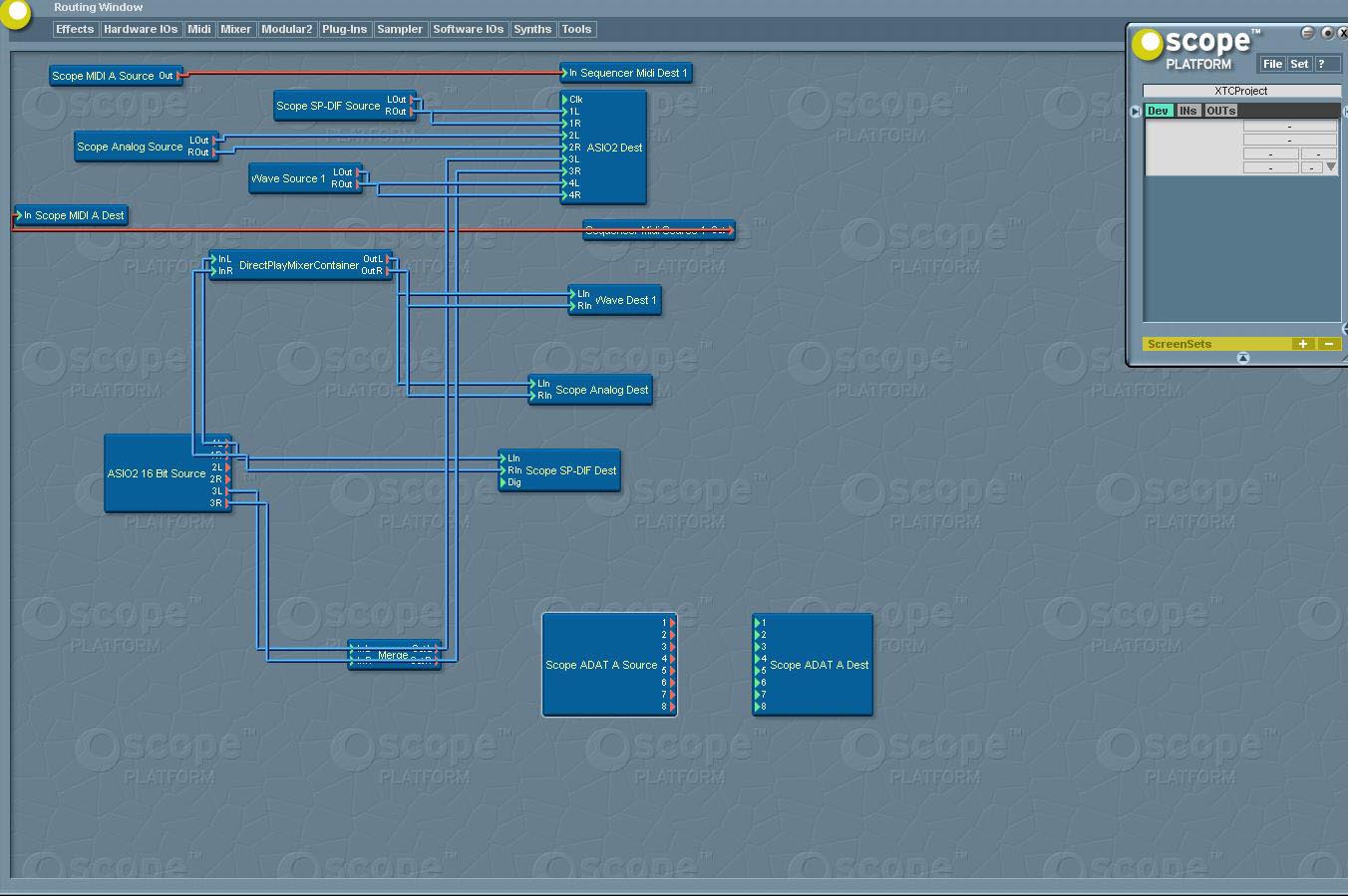The width and height of the screenshot is (1349, 896).
Task: Open File menu in Scope Platform panel
Action: coord(1272,64)
